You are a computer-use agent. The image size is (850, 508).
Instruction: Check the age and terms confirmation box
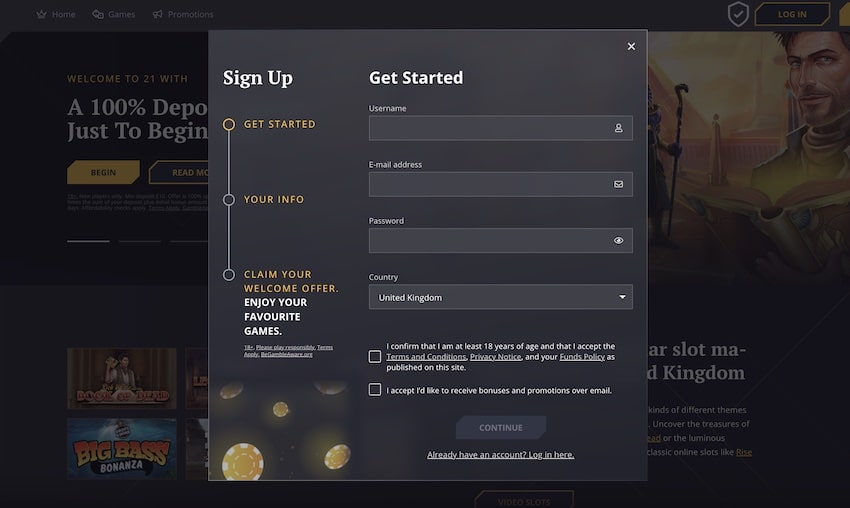(x=375, y=356)
